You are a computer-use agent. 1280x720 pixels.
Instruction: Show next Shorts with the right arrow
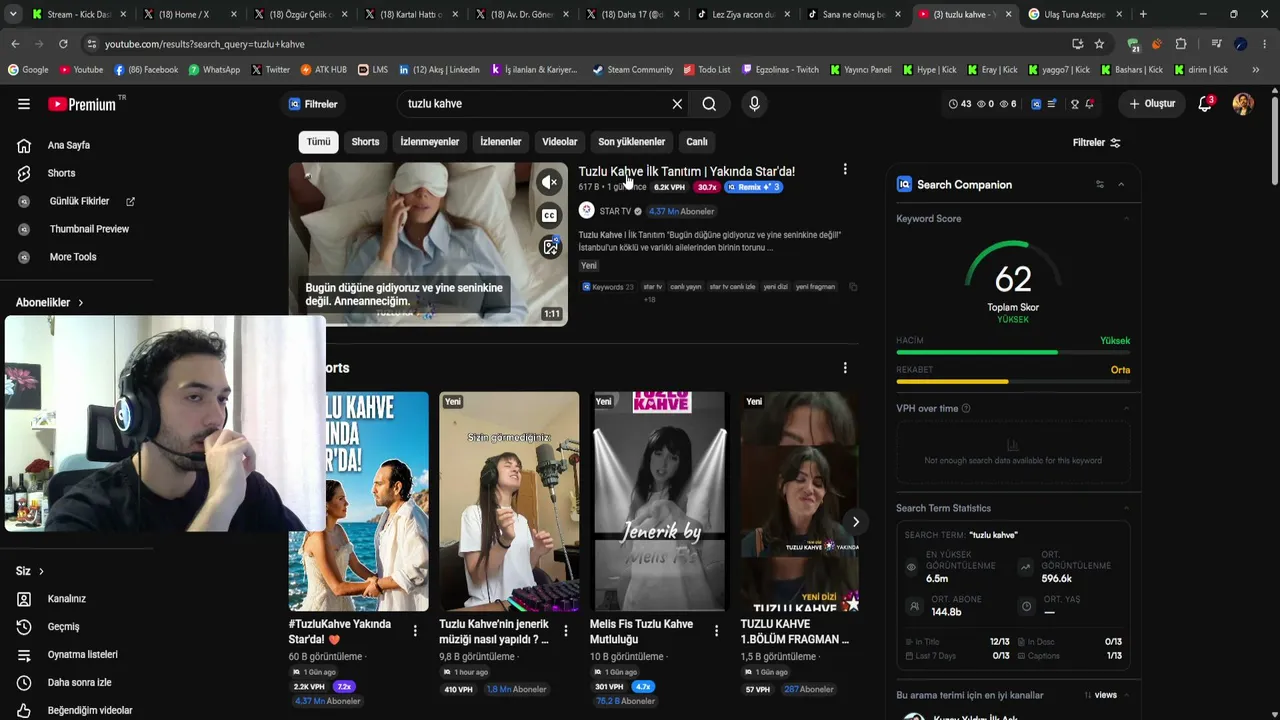[x=855, y=522]
